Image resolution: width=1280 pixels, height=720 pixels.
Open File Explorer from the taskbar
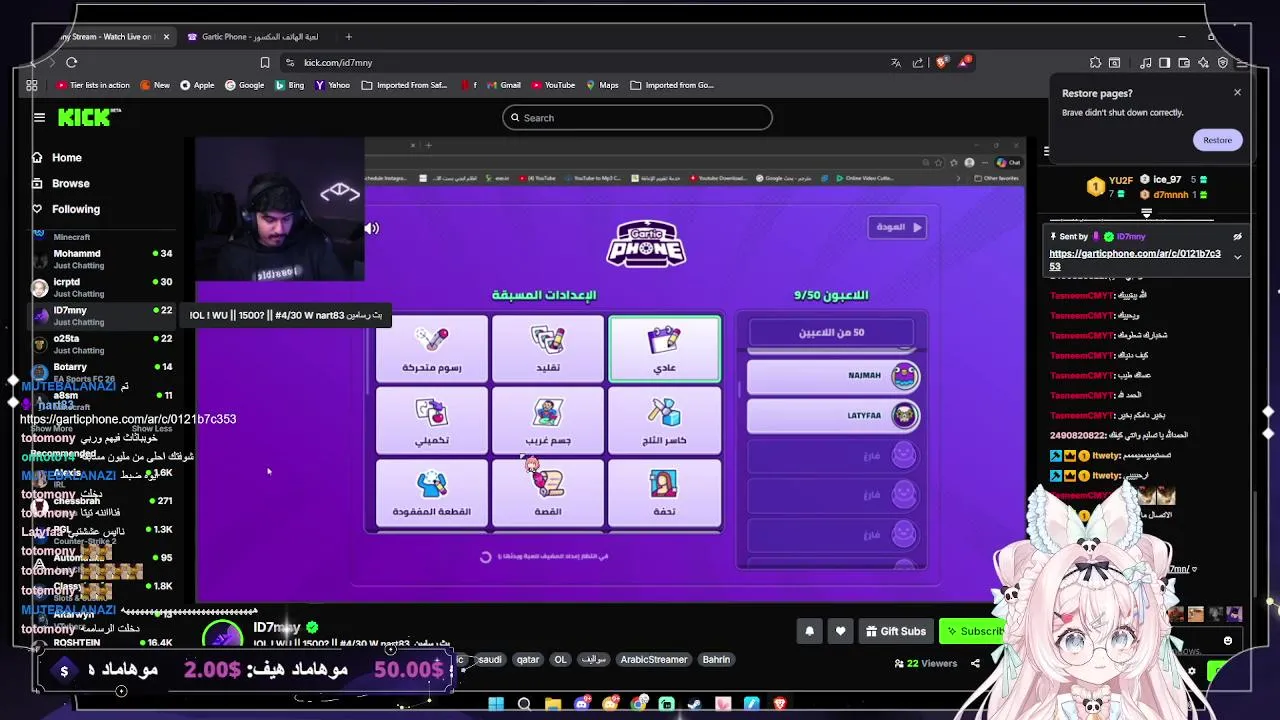553,704
